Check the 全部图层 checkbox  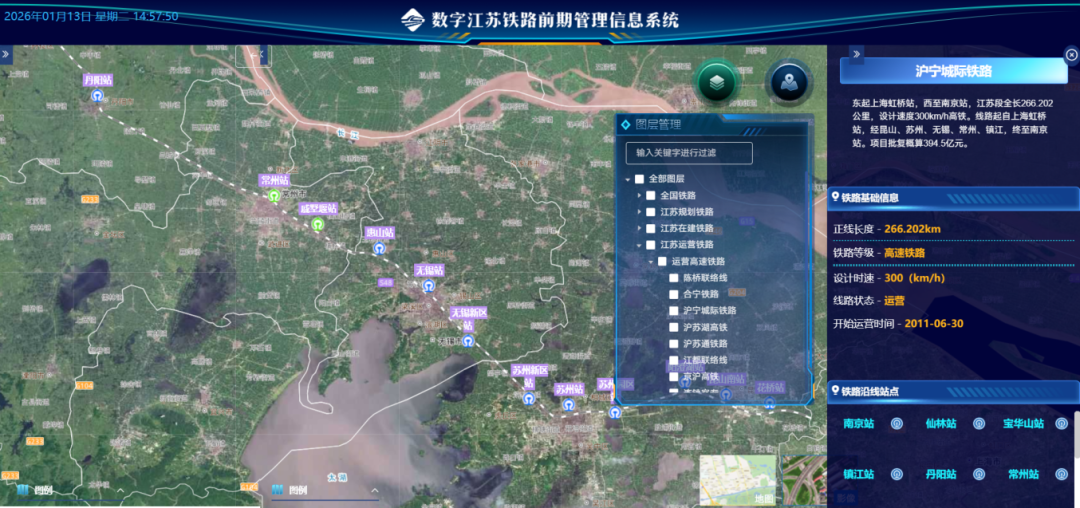(x=639, y=179)
